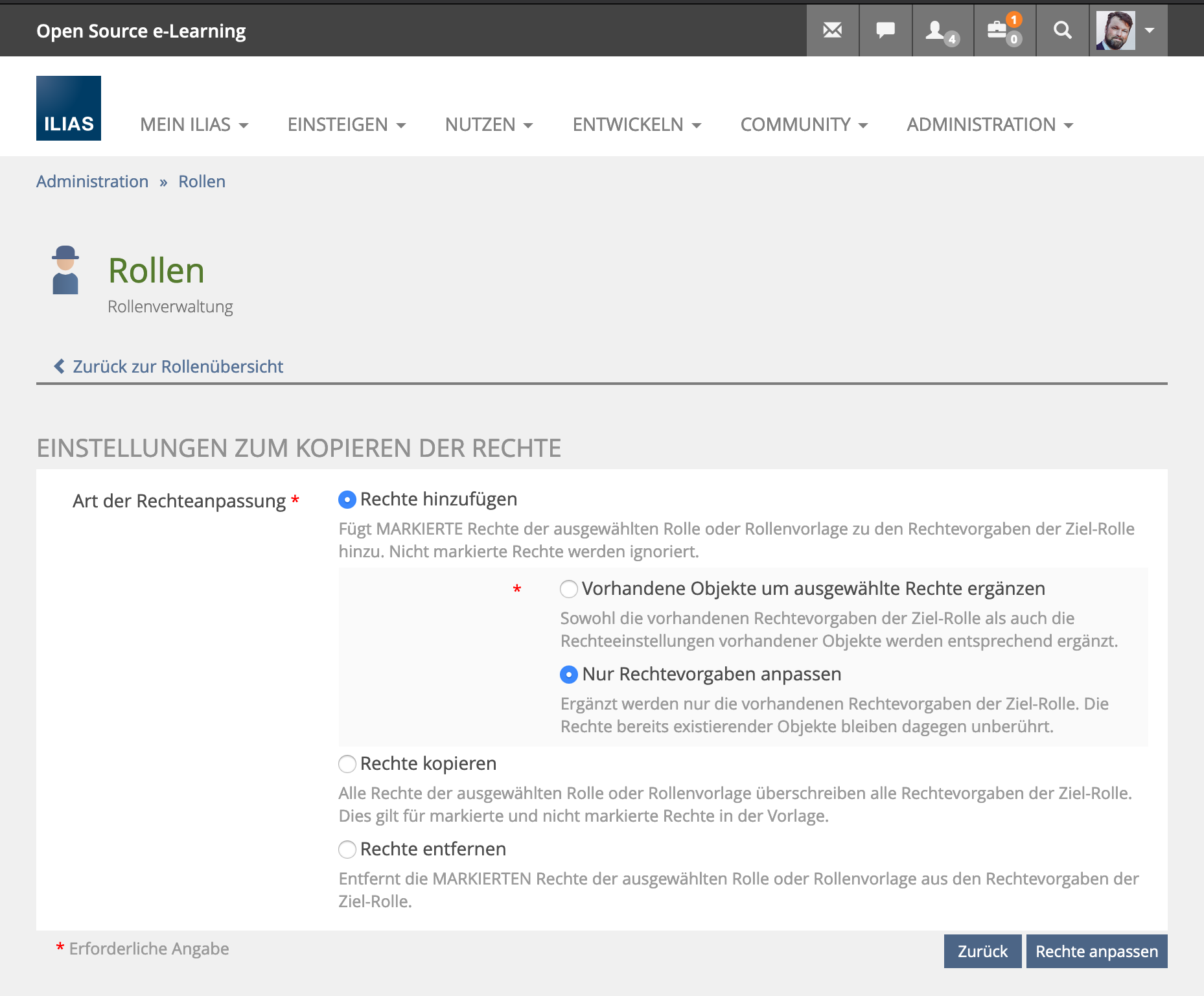1204x996 pixels.
Task: Select the Rechte hinzufügen radio button
Action: coord(347,500)
